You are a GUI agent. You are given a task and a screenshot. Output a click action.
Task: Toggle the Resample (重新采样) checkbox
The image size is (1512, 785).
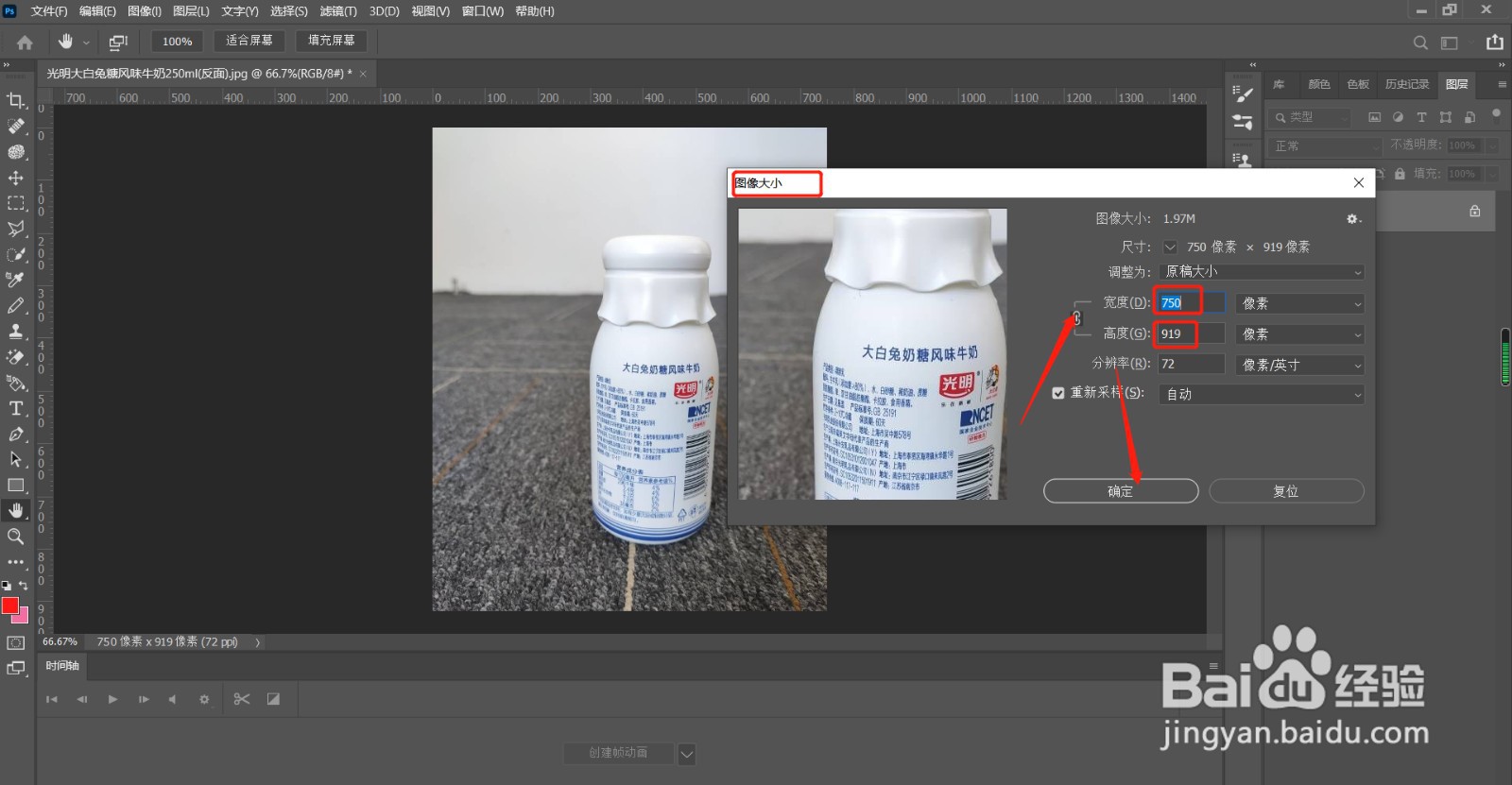pos(1058,393)
